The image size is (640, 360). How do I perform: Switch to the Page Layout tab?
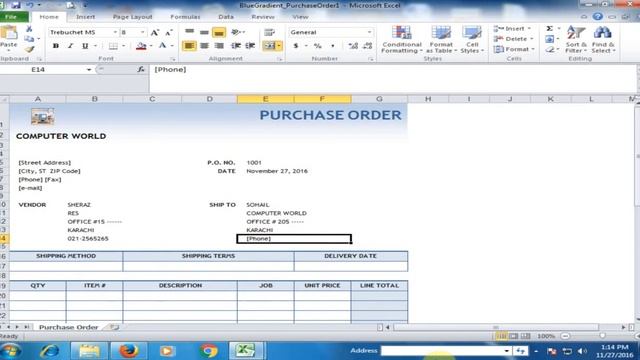point(132,17)
